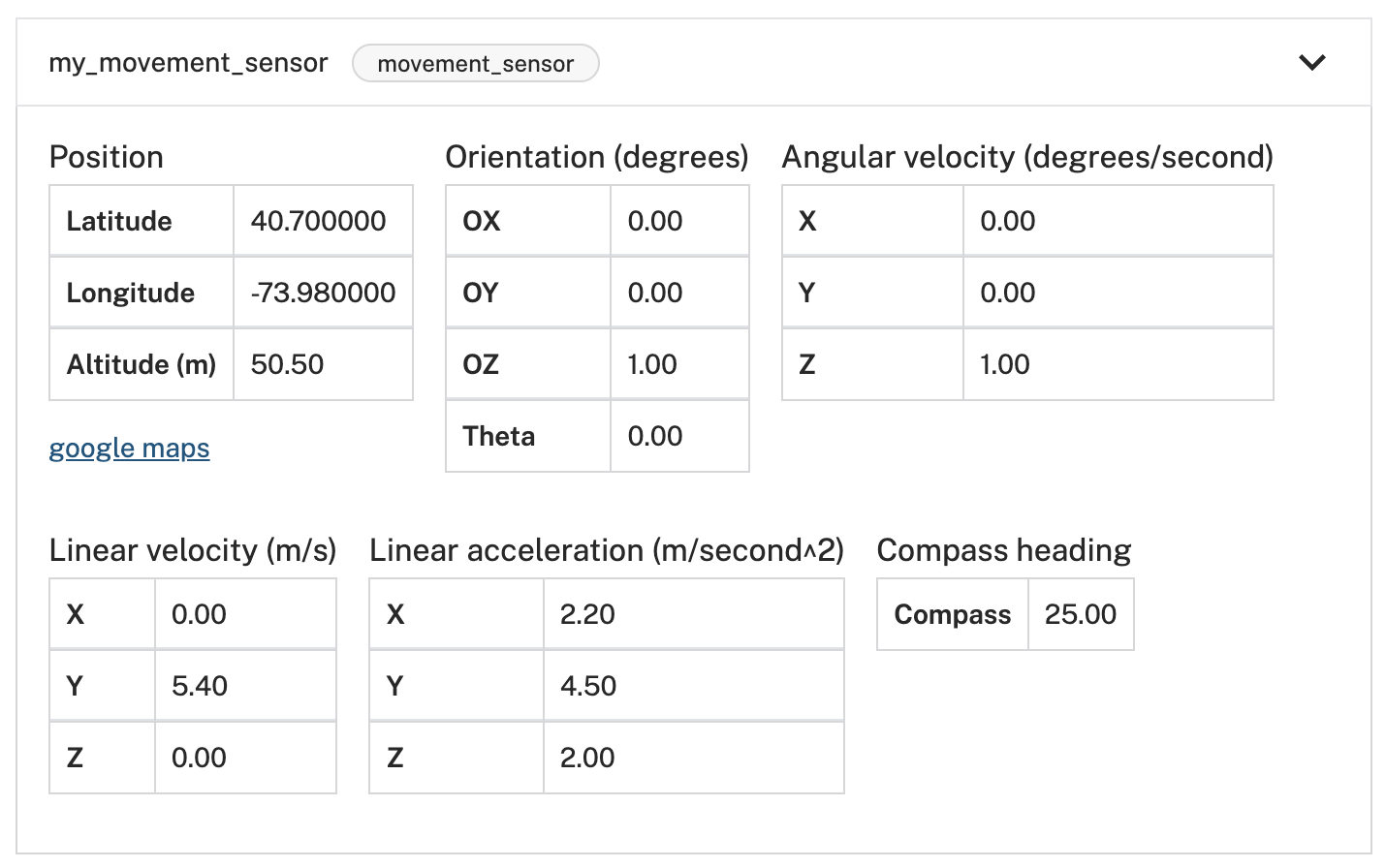Click the movement_sensor type badge

click(x=476, y=64)
